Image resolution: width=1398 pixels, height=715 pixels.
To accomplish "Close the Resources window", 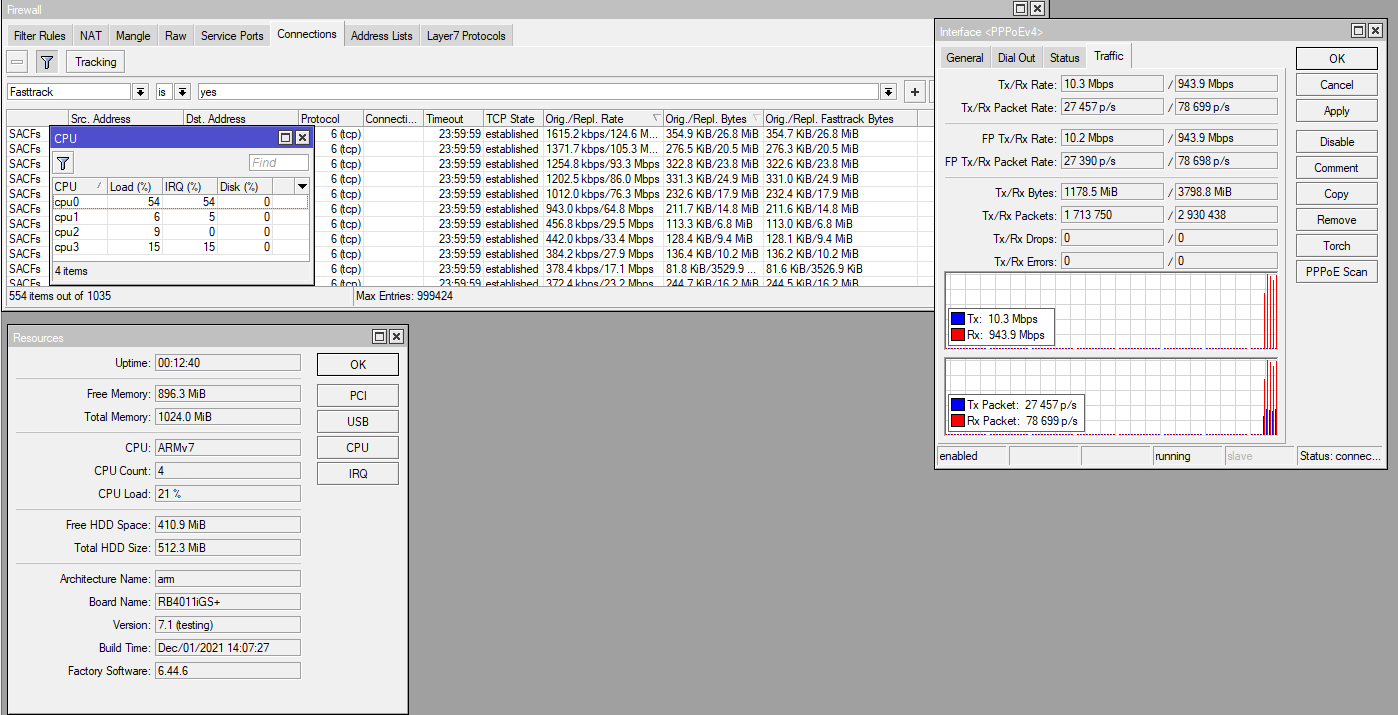I will point(396,338).
